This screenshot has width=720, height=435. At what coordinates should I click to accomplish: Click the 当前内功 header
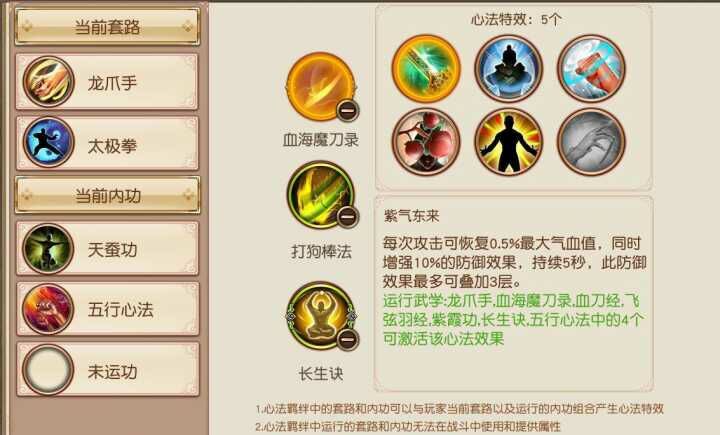click(107, 195)
